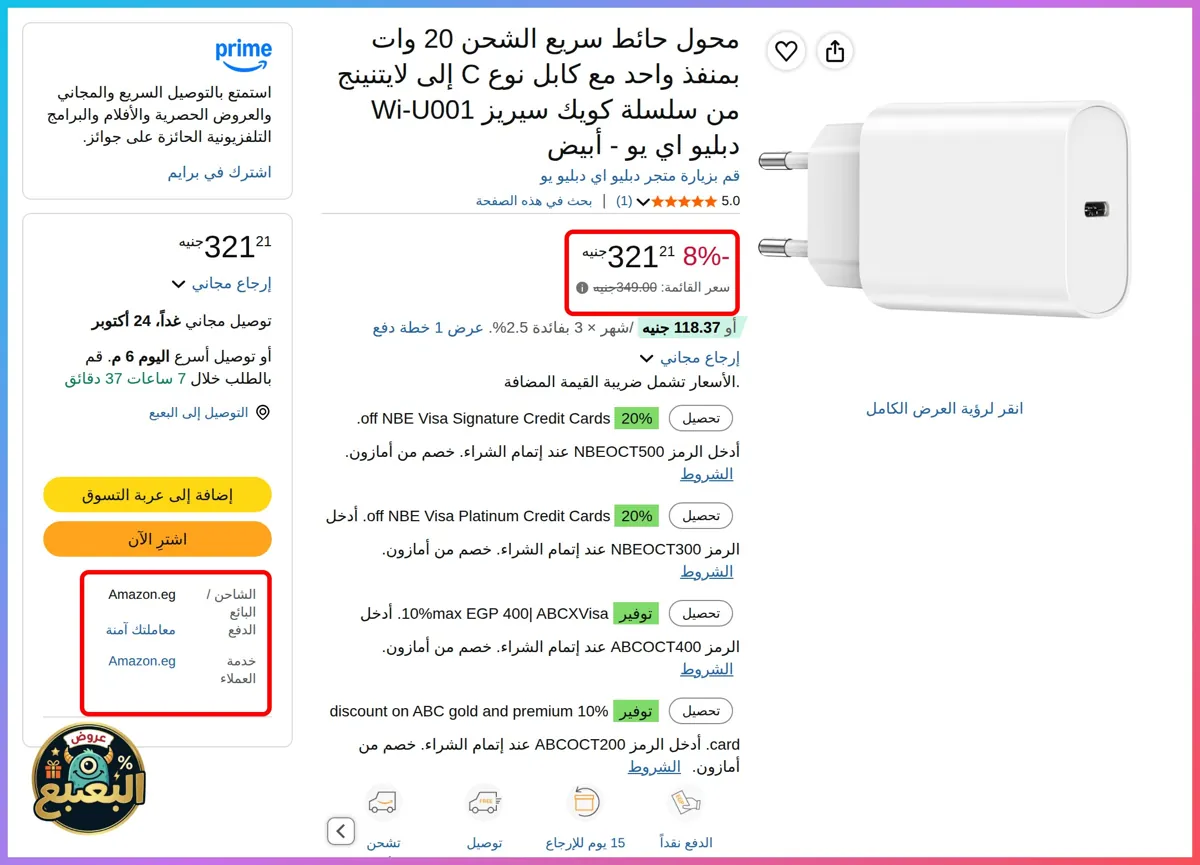Collect the NBE Visa Signature 20% coupon
The image size is (1200, 865).
tap(701, 418)
